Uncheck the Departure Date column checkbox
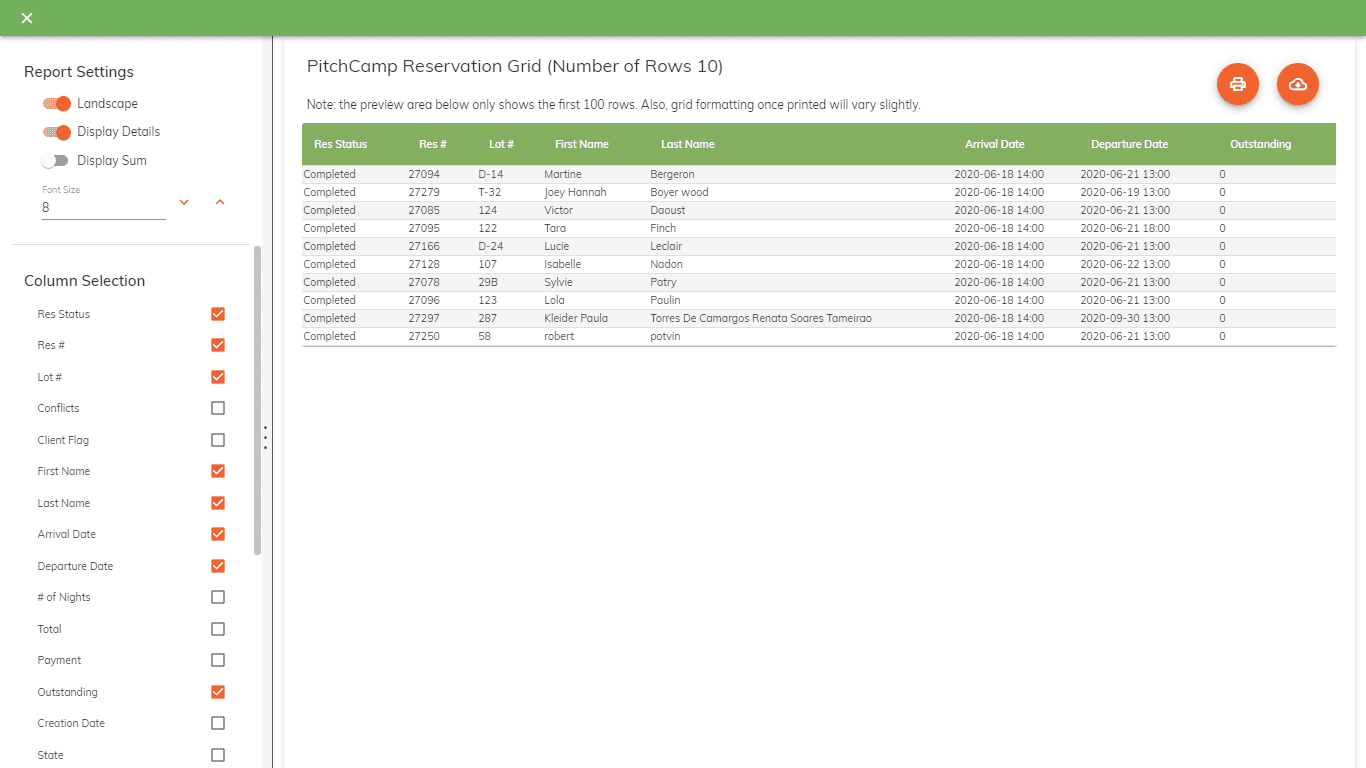 tap(218, 566)
